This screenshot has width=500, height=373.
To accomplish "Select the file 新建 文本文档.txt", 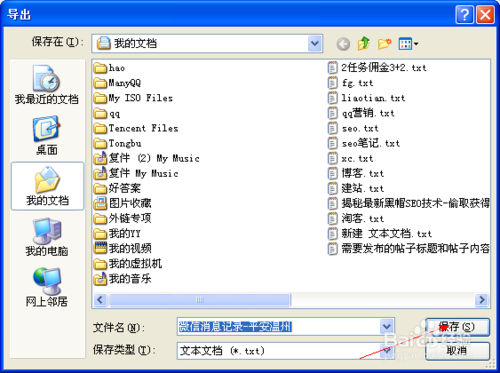I will point(380,234).
